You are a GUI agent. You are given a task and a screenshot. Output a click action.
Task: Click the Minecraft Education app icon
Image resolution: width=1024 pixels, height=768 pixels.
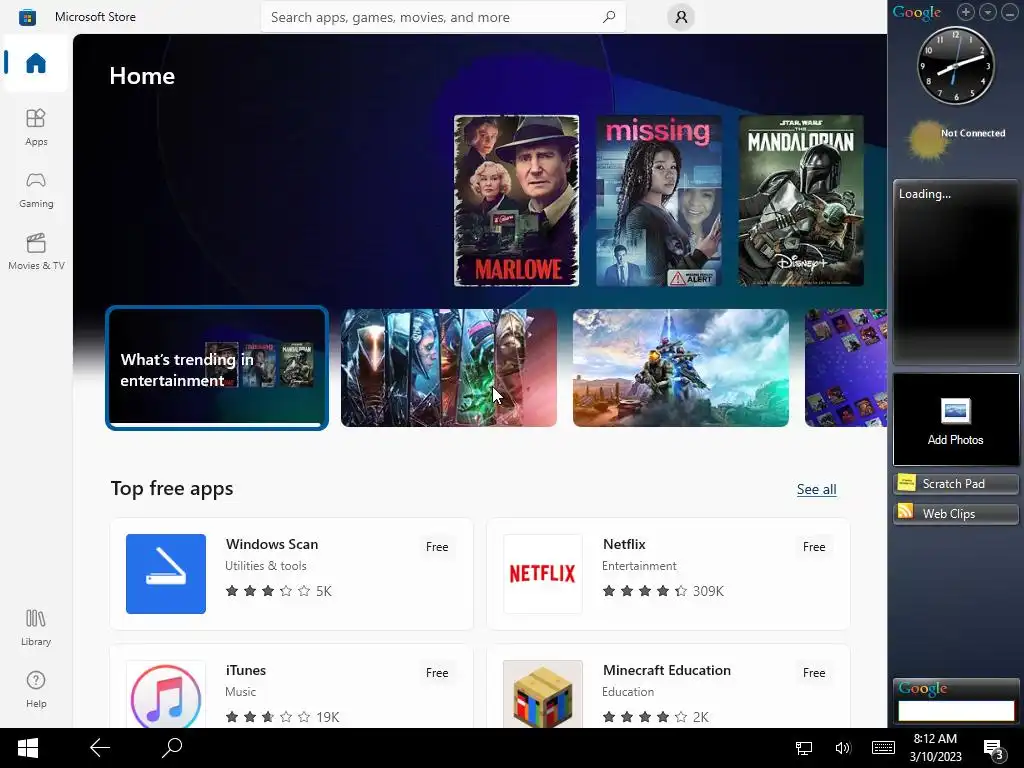(543, 694)
